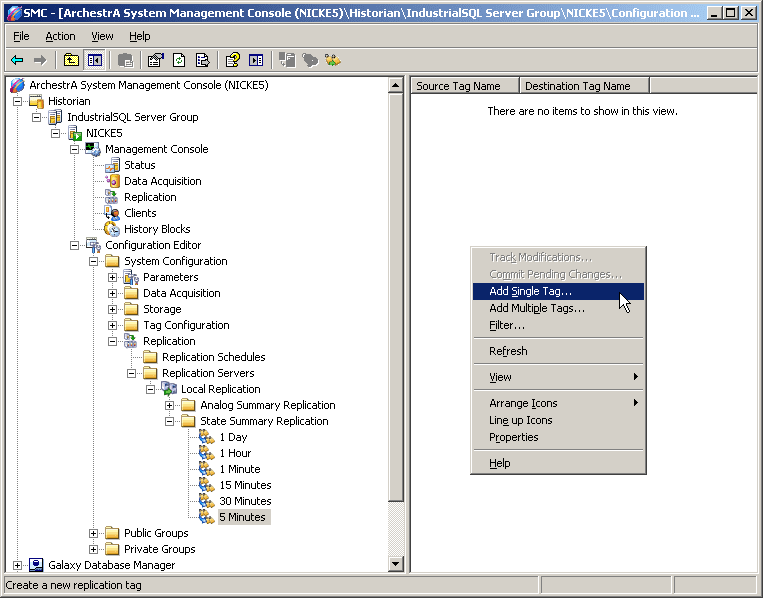Open the Properties toolbar icon
This screenshot has height=598, width=763.
pos(156,60)
